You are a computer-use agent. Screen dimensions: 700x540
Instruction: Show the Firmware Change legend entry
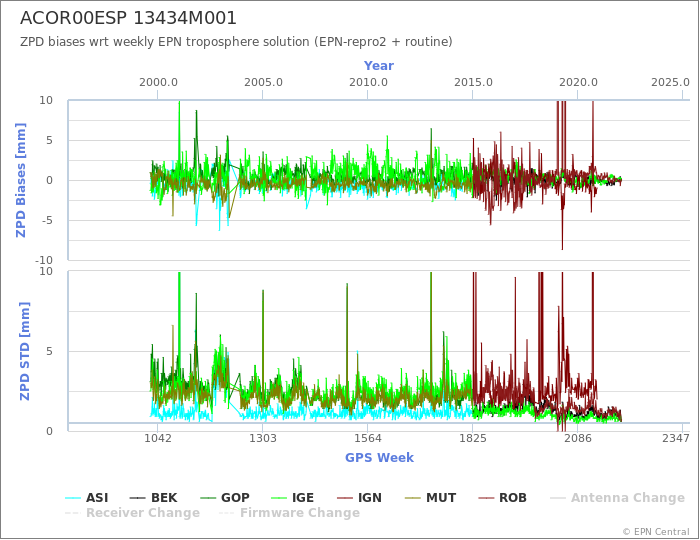(x=289, y=513)
